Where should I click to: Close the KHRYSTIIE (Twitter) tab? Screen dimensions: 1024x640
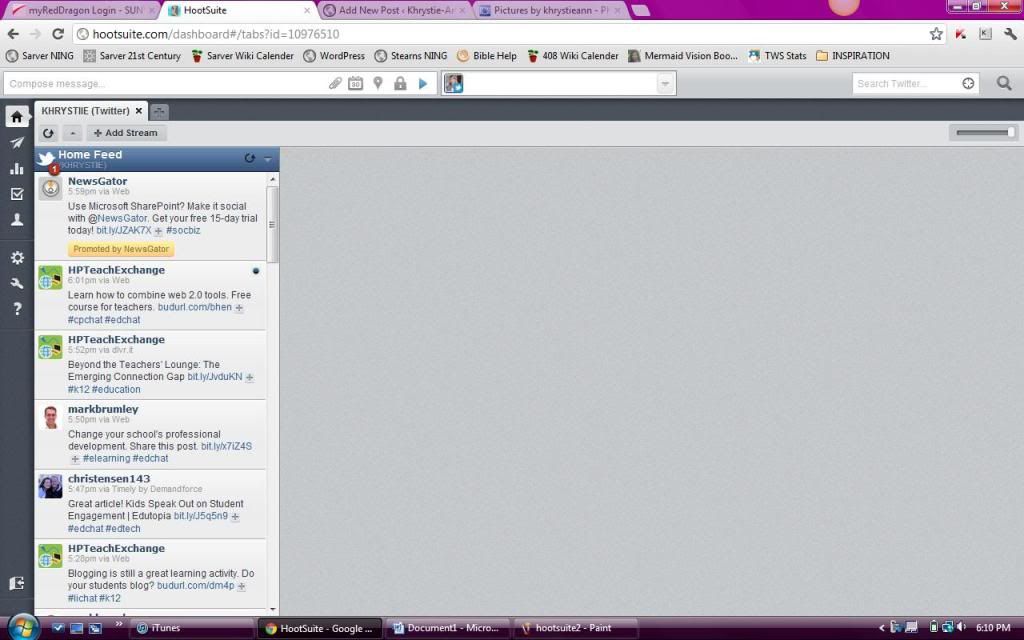[x=138, y=111]
